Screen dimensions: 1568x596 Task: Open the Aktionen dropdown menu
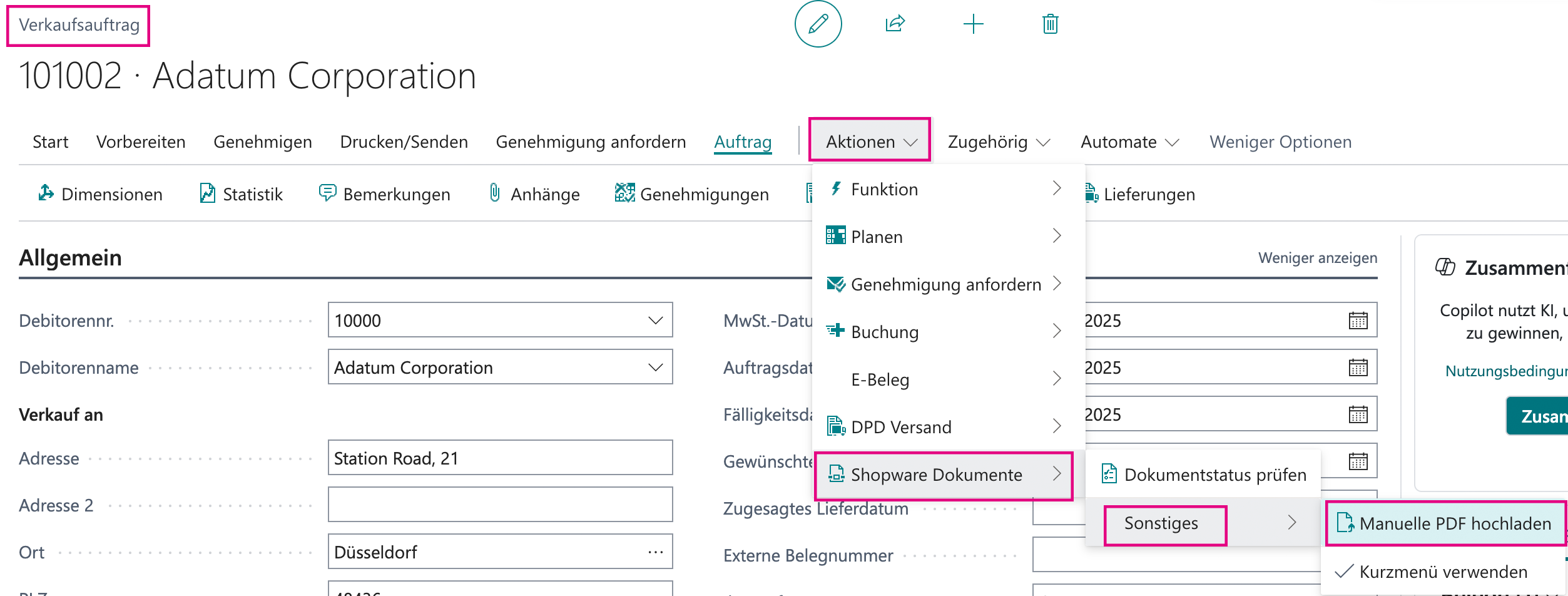(870, 142)
